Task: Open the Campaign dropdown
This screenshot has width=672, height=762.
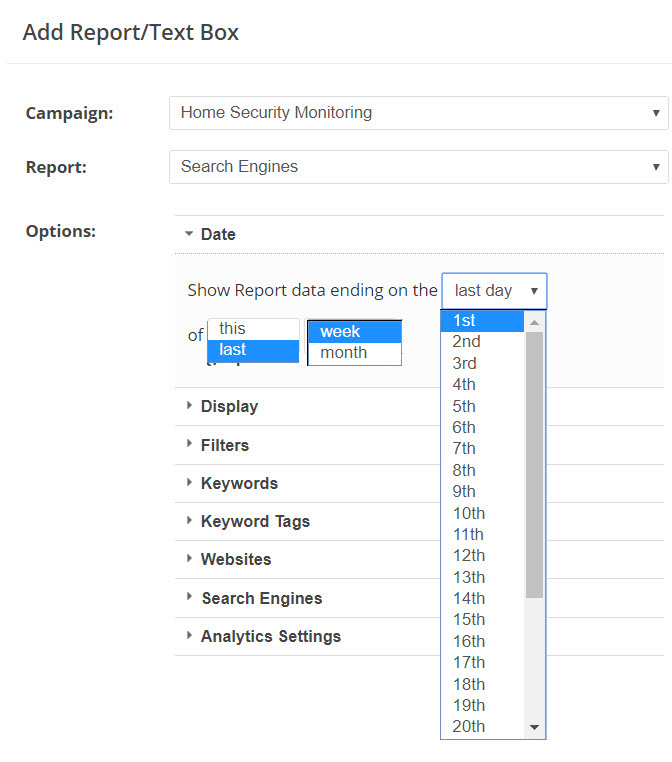Action: 418,113
